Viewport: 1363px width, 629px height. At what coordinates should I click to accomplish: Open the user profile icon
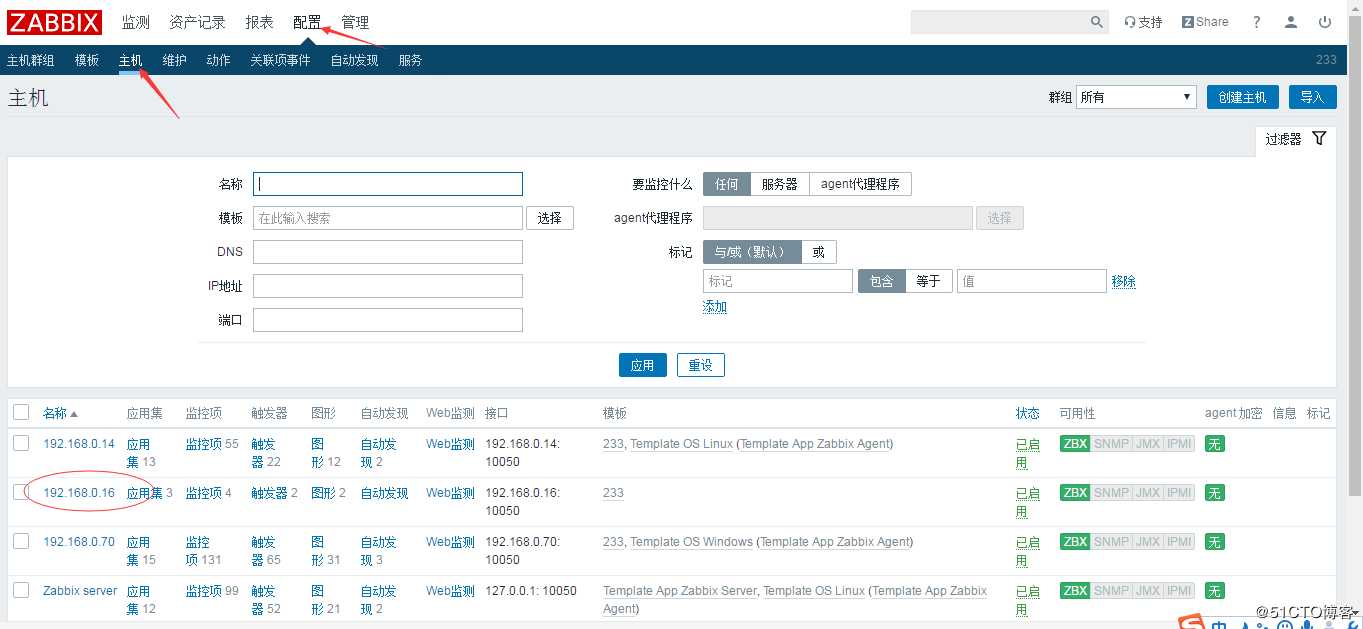[1291, 22]
